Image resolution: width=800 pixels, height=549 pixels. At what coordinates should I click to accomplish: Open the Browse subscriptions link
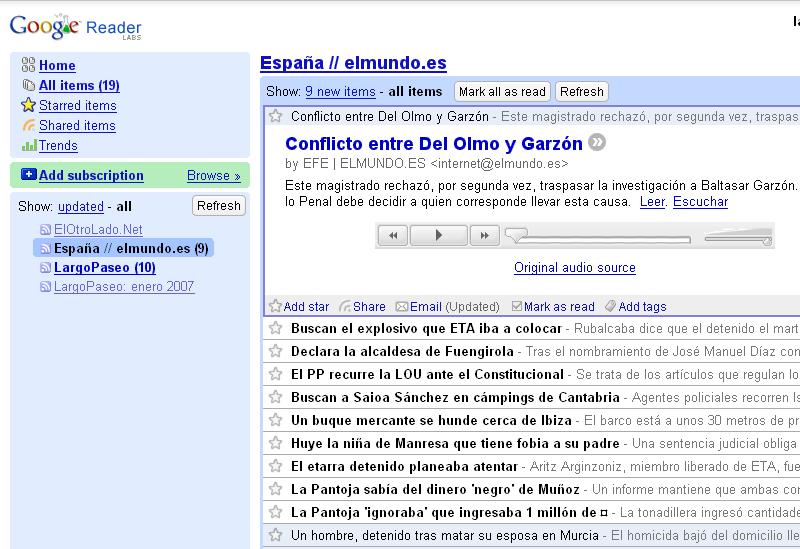click(213, 176)
